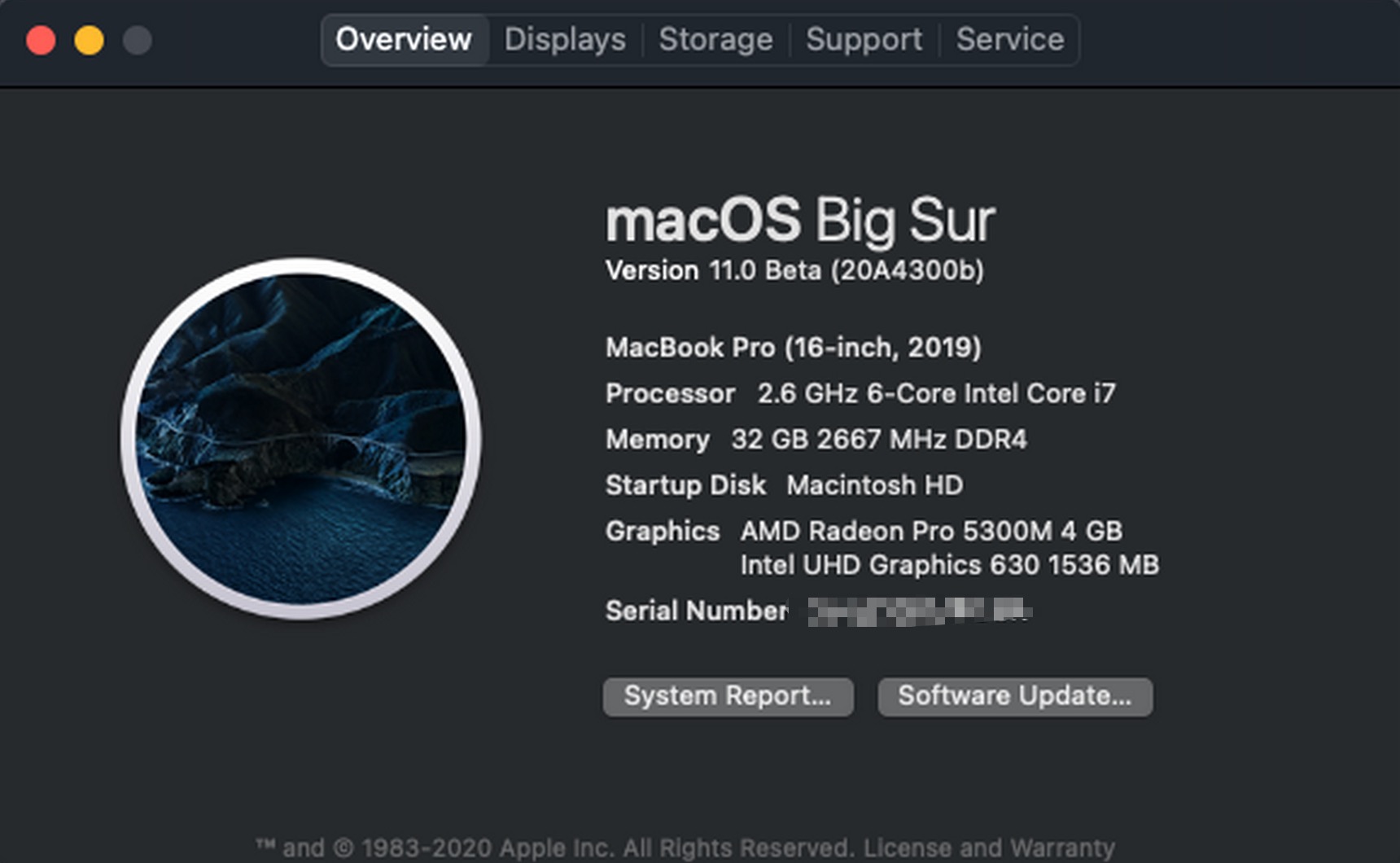Switch to the Overview tab
The image size is (1400, 863).
click(x=404, y=39)
